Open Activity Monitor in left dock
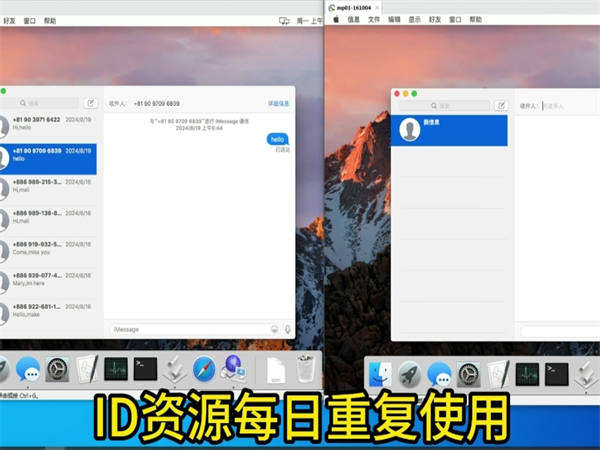This screenshot has width=600, height=450. (116, 369)
